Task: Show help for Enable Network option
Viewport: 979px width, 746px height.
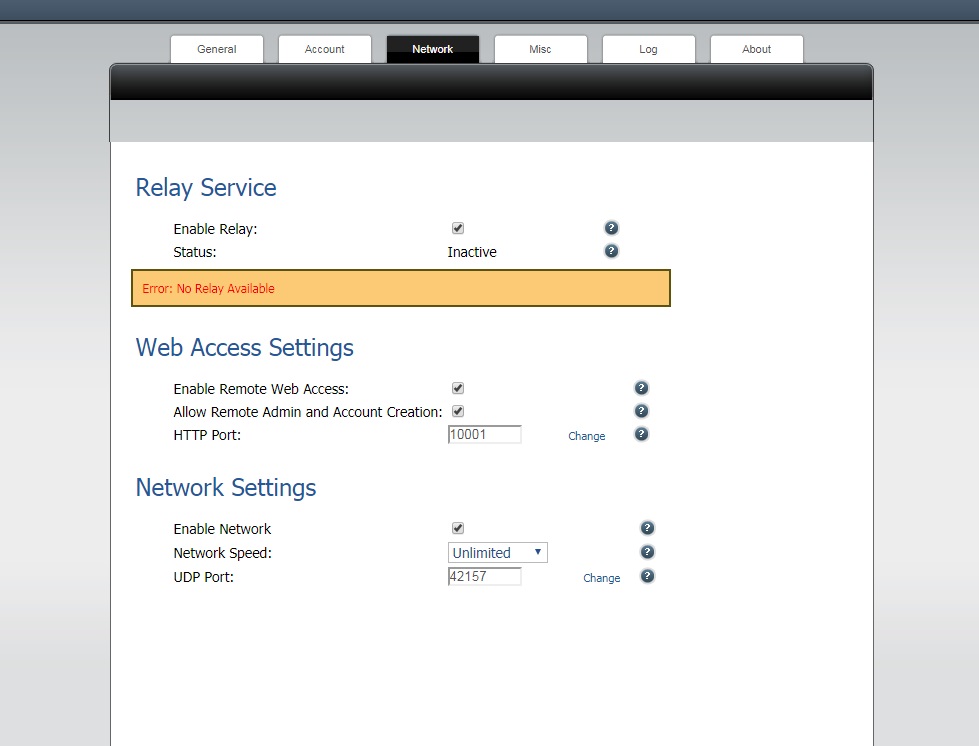Action: tap(647, 528)
